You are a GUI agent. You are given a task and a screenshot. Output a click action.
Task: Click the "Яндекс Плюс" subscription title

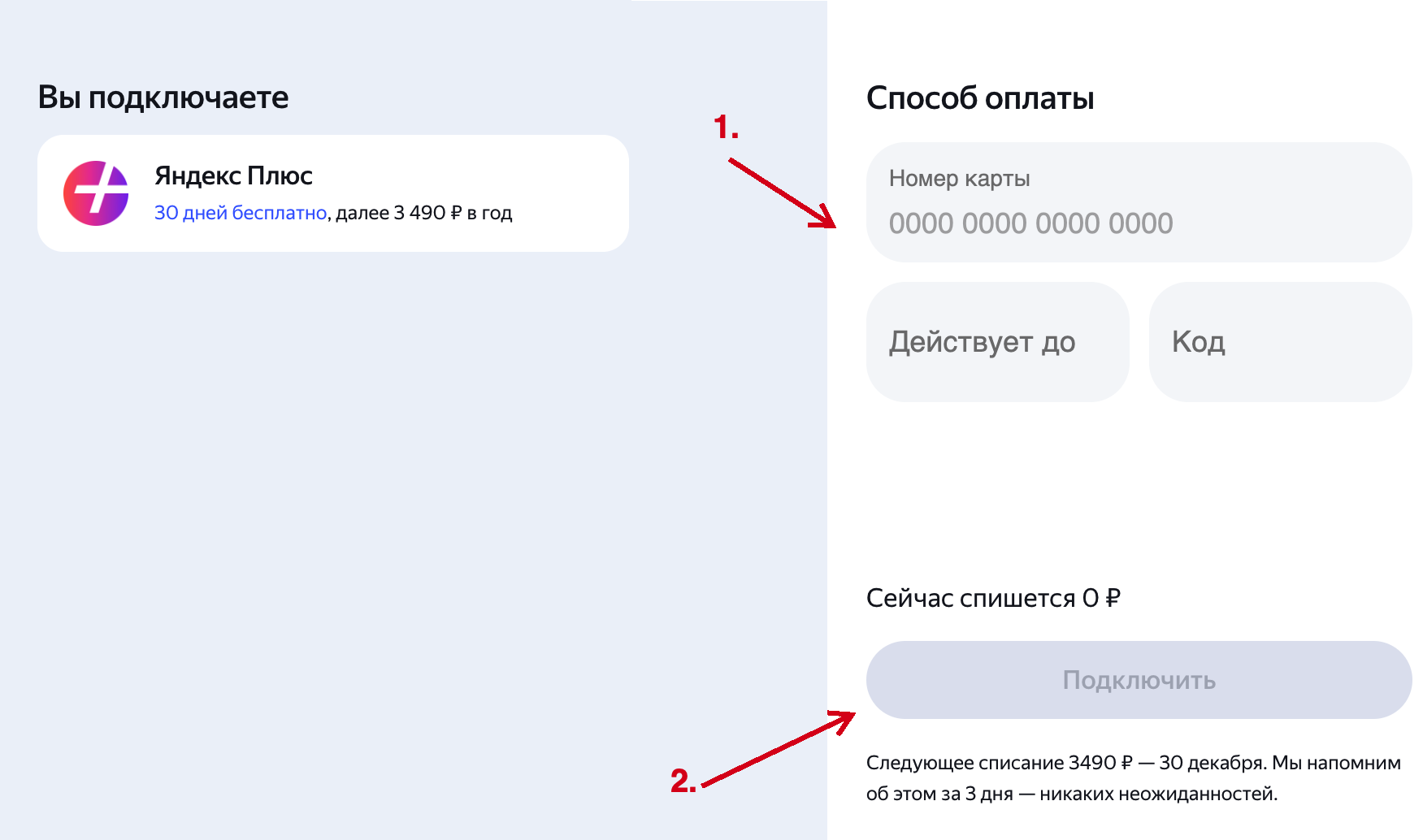coord(233,175)
